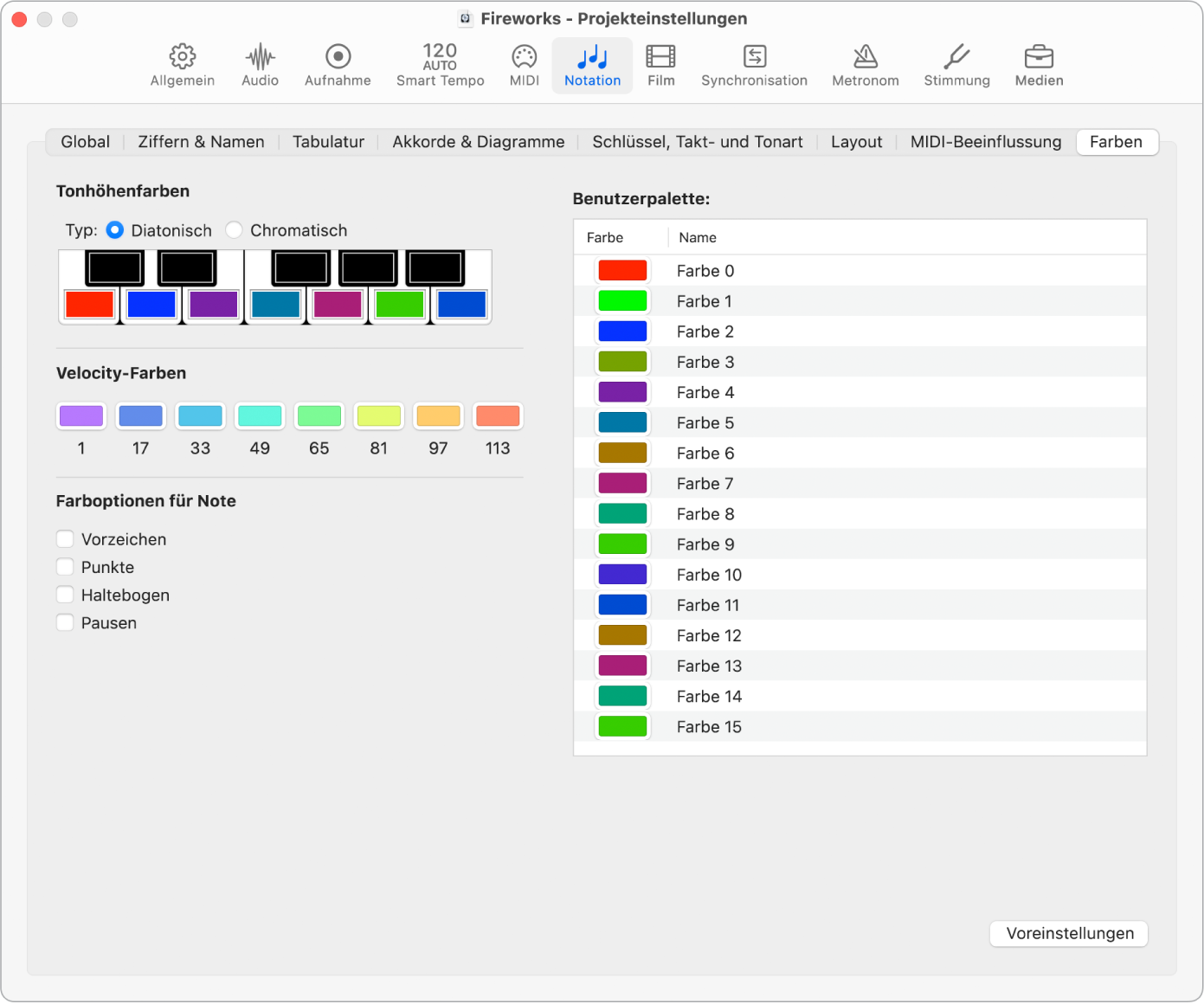
Task: Enable Punkte color option
Action: [65, 567]
